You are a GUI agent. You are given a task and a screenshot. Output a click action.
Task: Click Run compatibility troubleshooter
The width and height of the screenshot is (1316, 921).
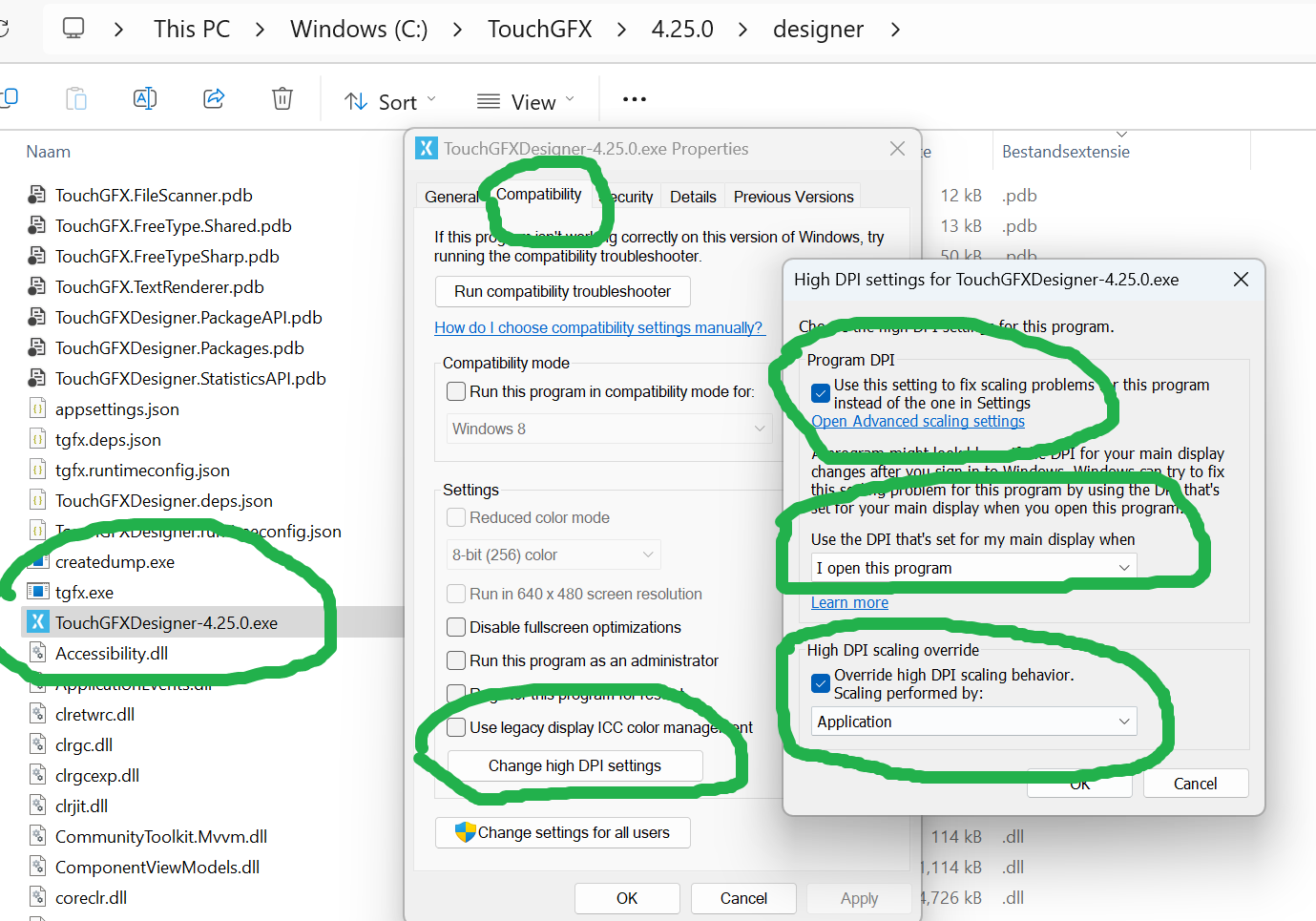pyautogui.click(x=562, y=291)
